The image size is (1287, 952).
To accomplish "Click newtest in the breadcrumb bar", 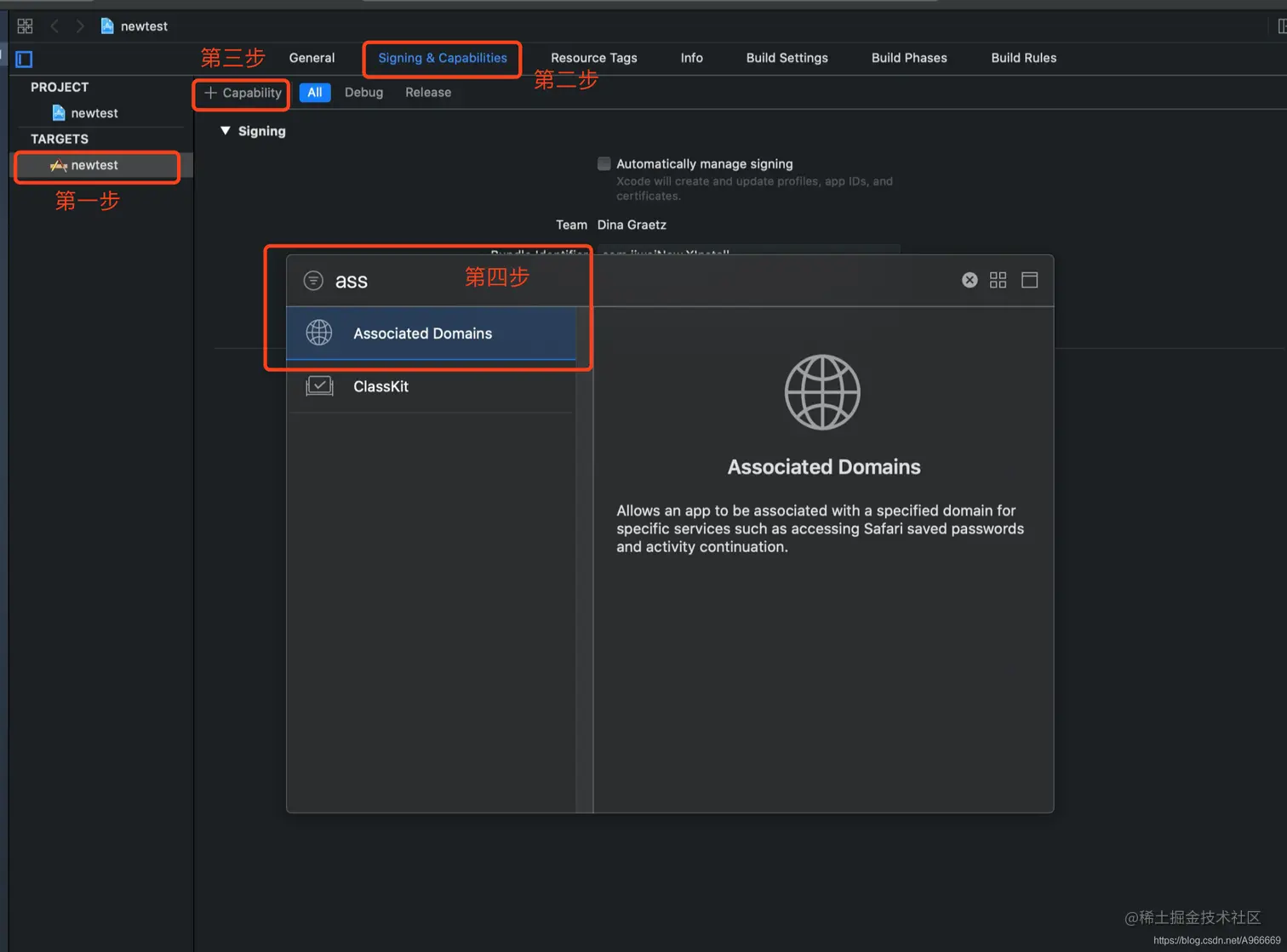I will click(144, 26).
